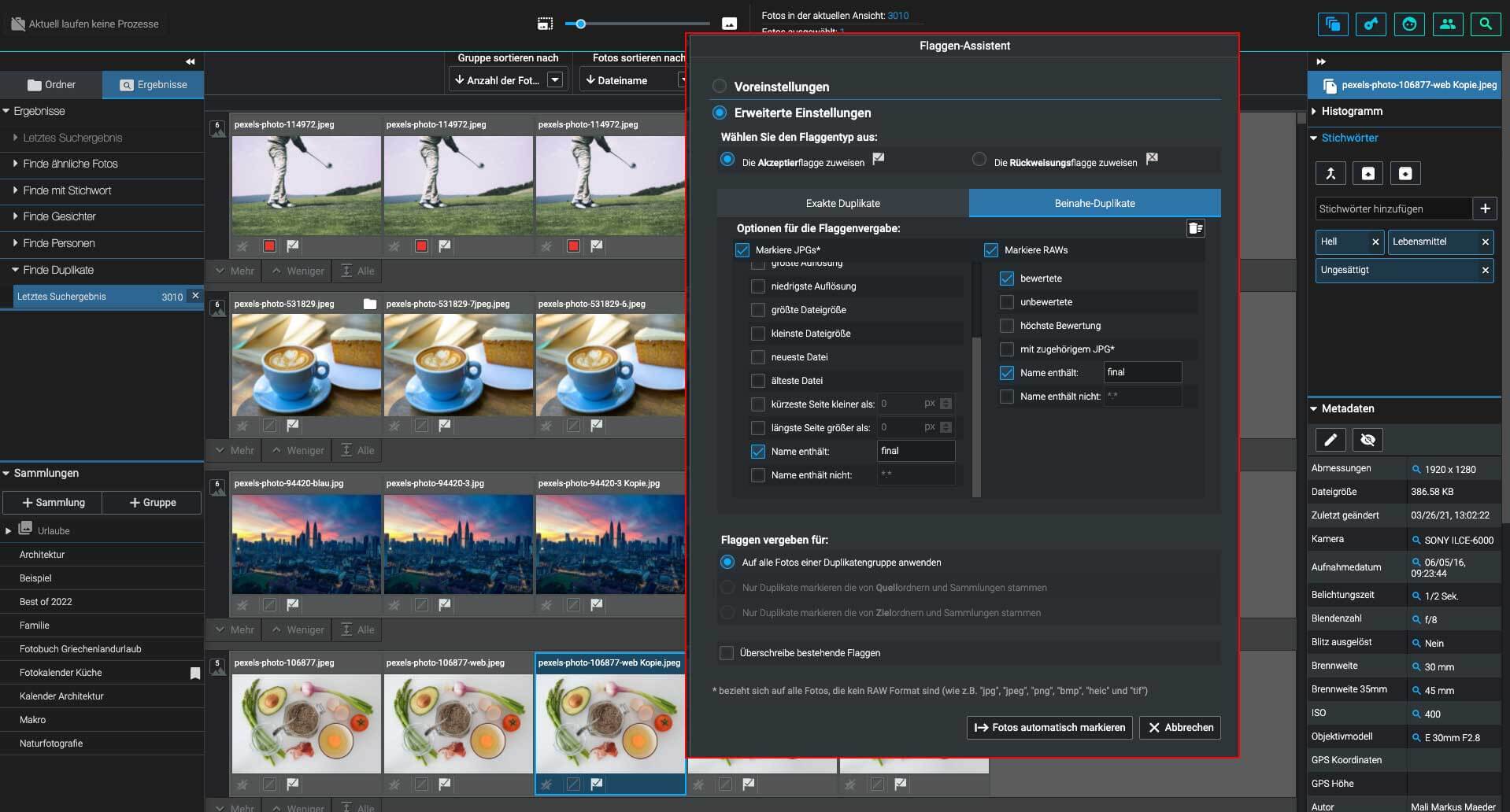This screenshot has width=1510, height=812.
Task: Switch to the Ordner tab
Action: coord(50,84)
